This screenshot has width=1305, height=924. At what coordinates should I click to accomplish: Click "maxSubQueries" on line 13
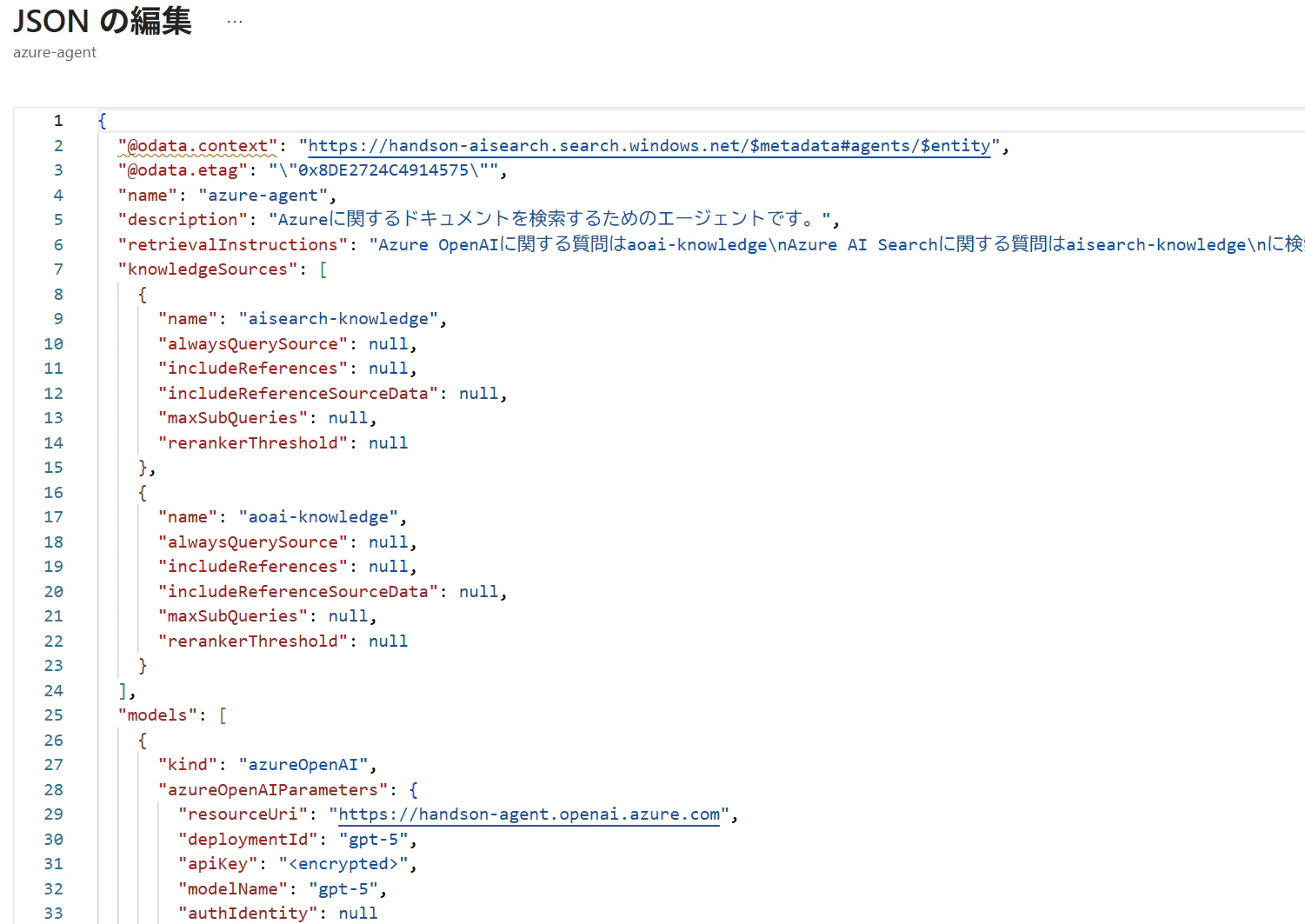click(233, 418)
